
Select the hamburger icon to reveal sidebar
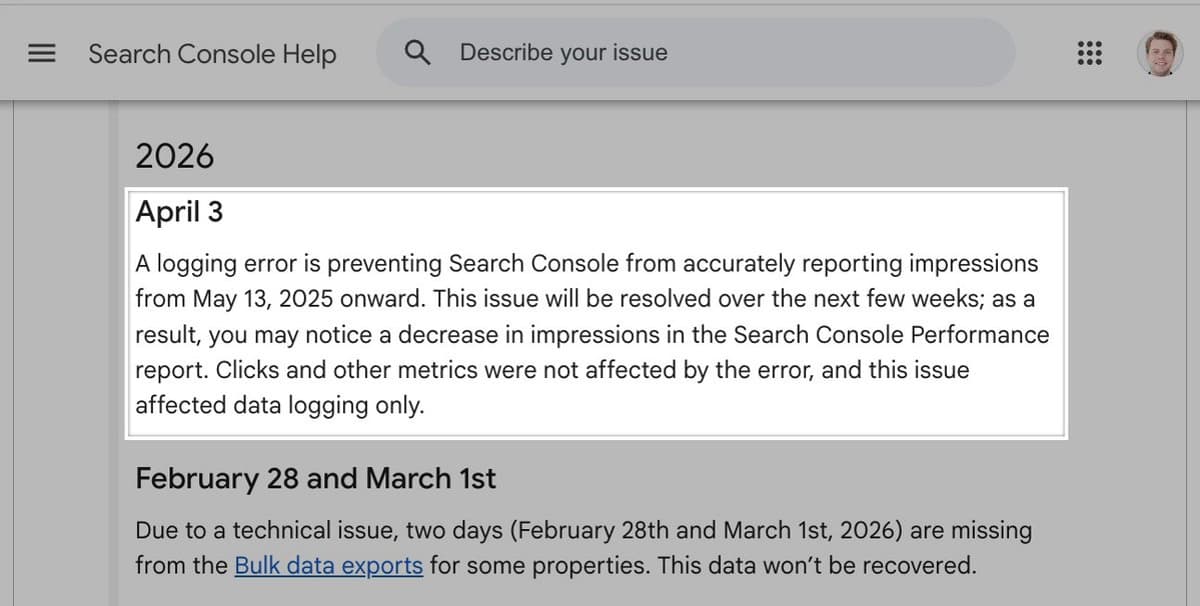[x=41, y=53]
